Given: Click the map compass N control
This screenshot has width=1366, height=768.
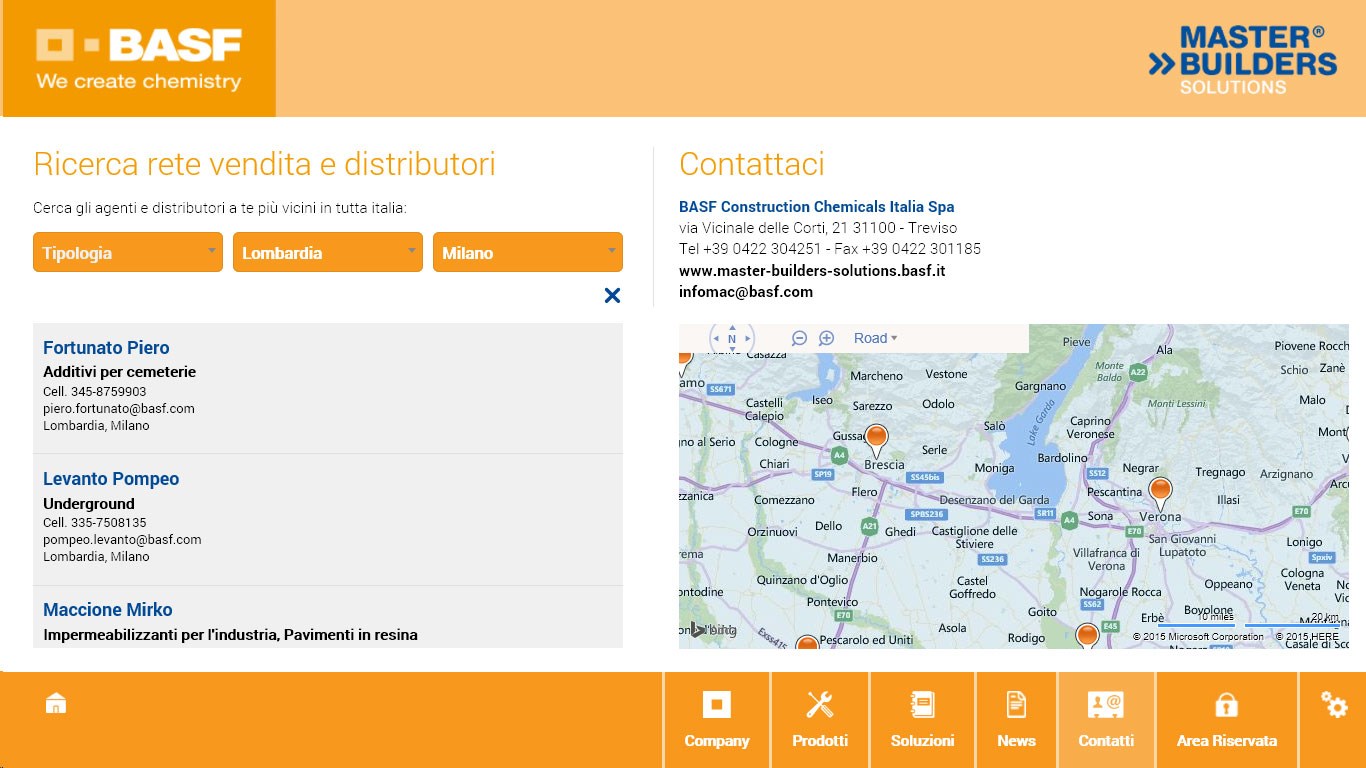Looking at the screenshot, I should [x=732, y=339].
